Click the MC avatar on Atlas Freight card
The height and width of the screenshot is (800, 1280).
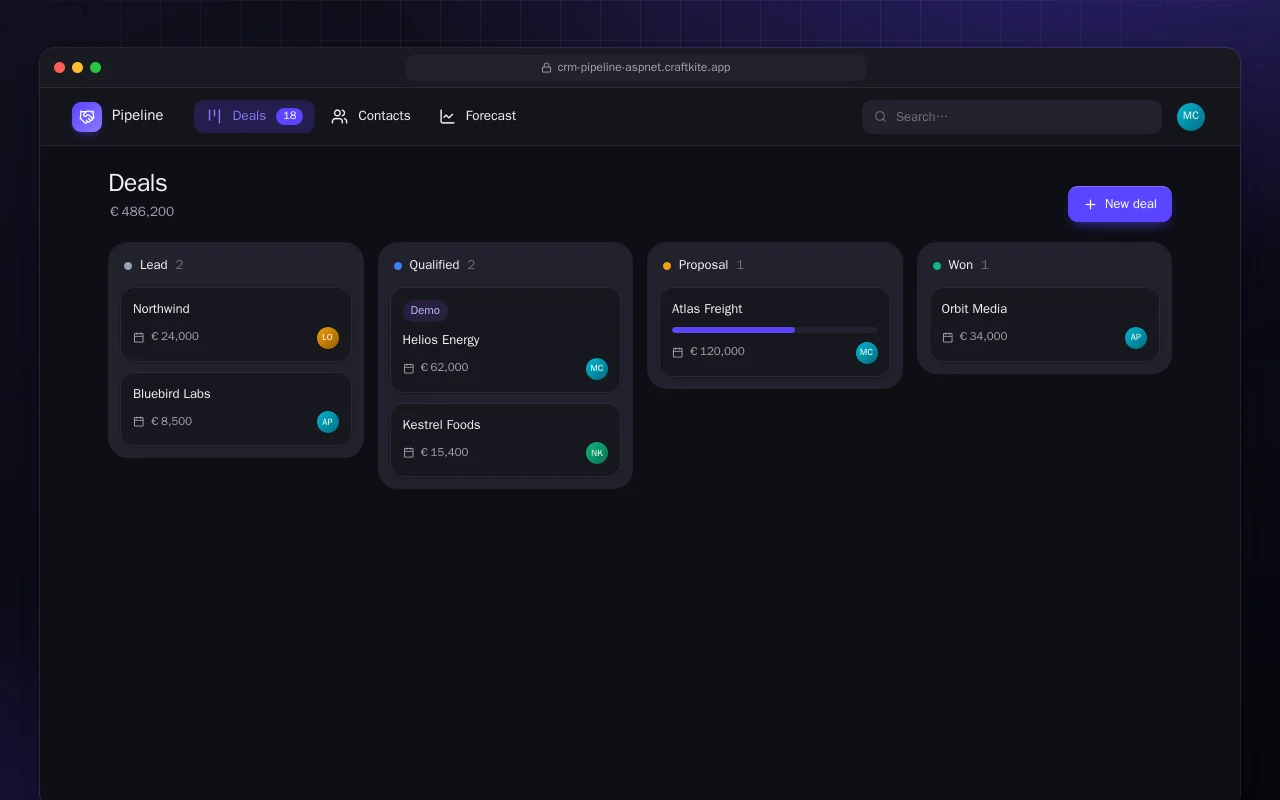pyautogui.click(x=867, y=352)
